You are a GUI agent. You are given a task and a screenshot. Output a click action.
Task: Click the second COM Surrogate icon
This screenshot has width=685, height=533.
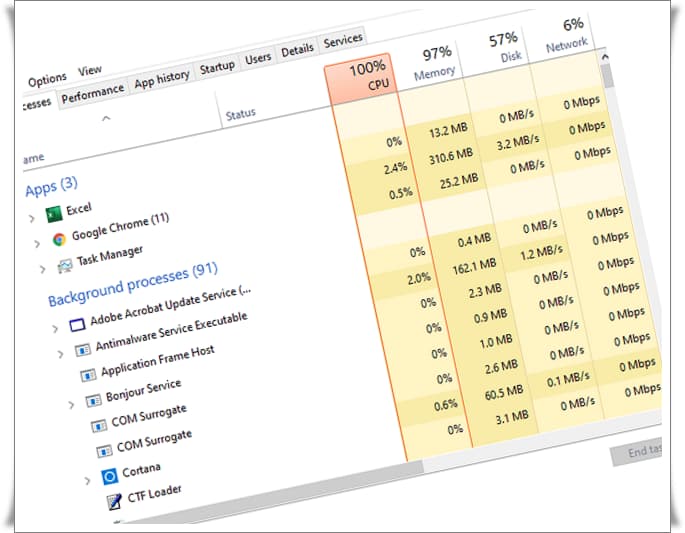click(104, 450)
